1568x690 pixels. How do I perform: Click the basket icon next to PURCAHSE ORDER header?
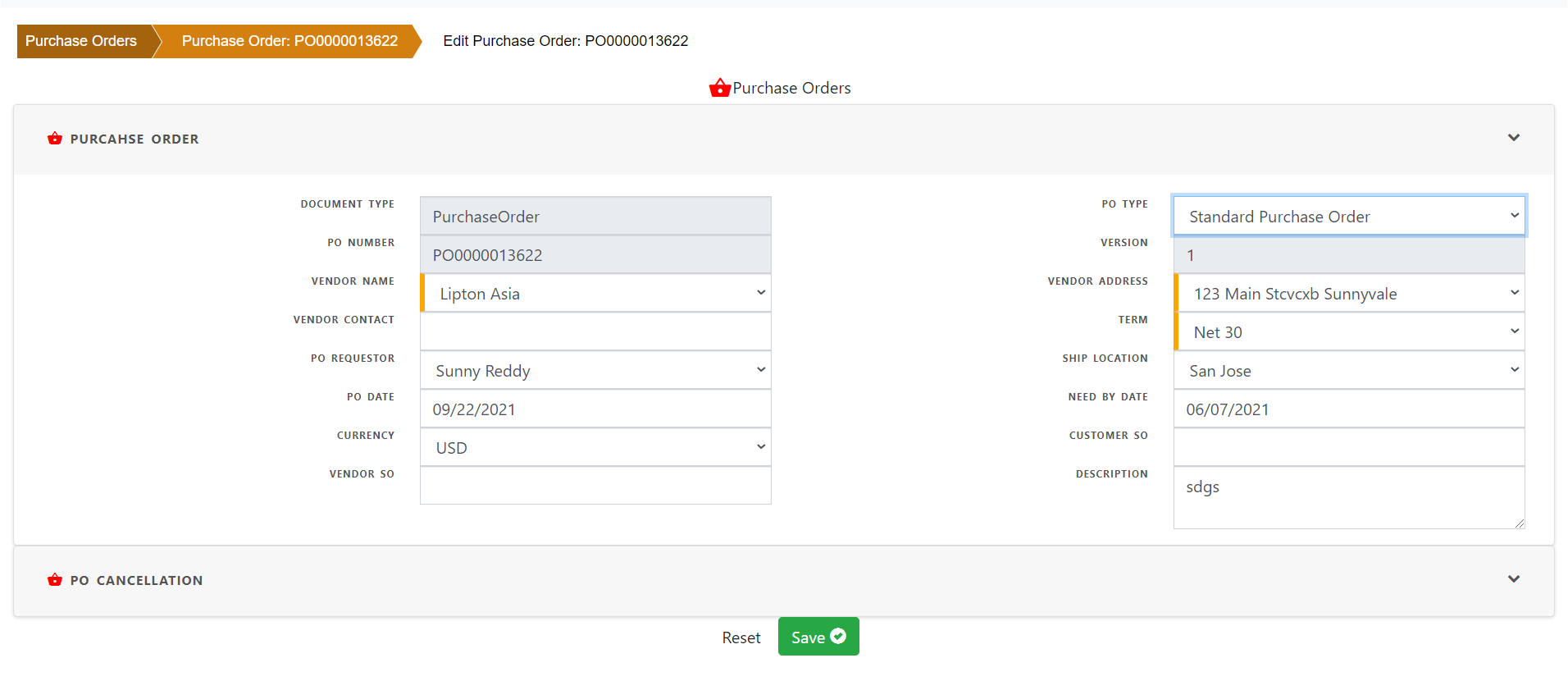55,139
